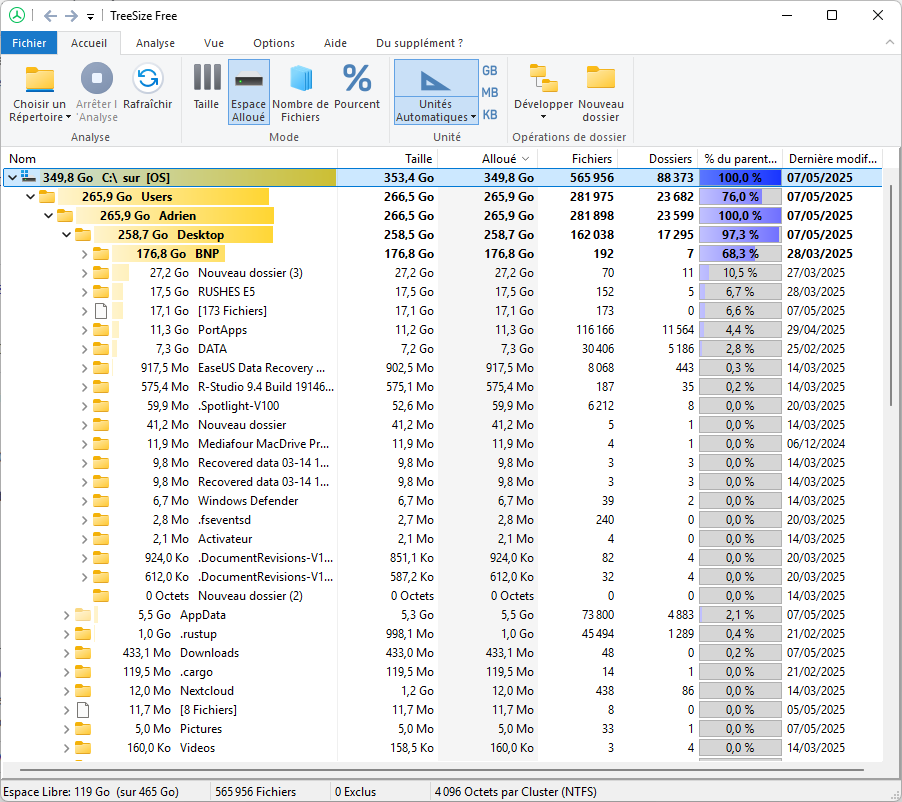The image size is (902, 802).
Task: Click the TreeSize app logo icon
Action: (17, 16)
